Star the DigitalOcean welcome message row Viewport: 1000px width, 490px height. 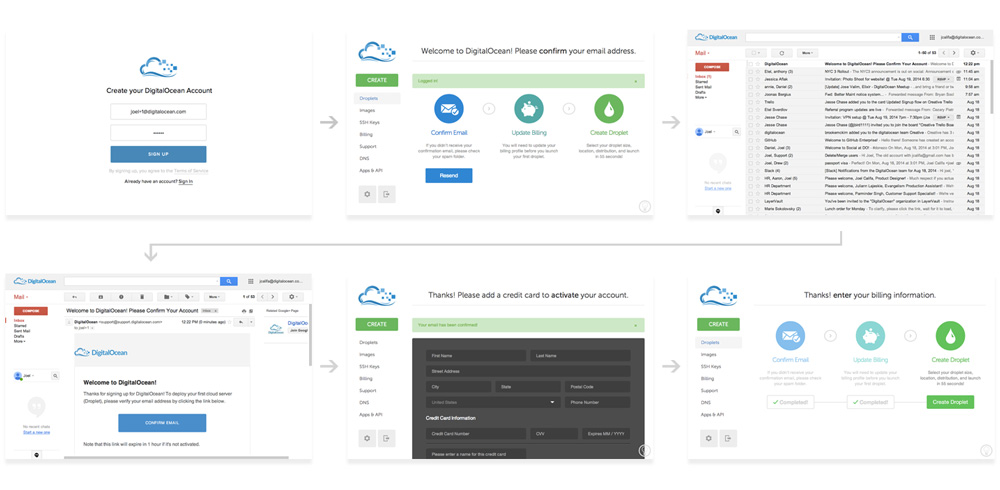[x=758, y=64]
